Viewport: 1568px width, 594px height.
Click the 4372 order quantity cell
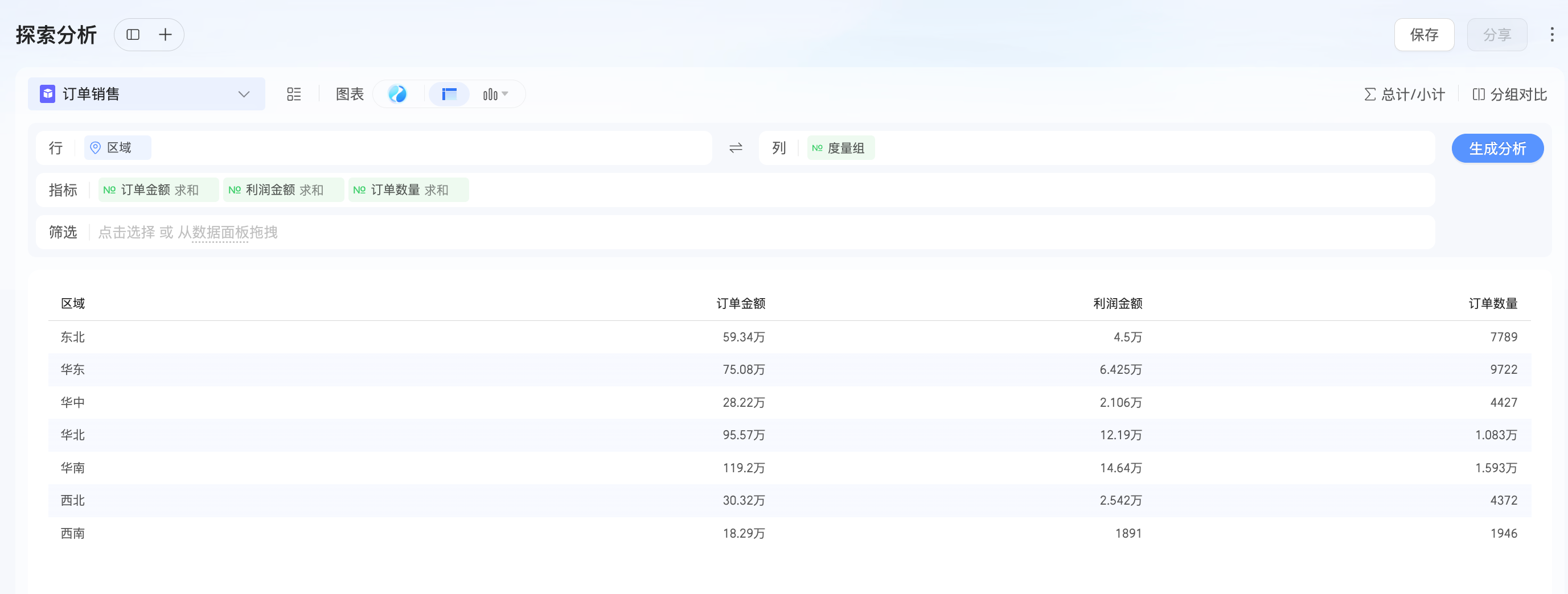[x=1504, y=500]
